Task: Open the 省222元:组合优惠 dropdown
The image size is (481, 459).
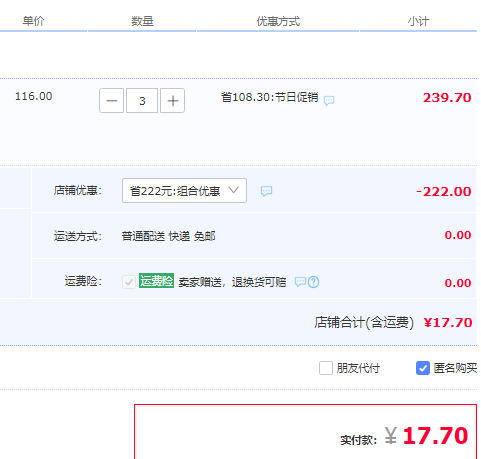Action: [184, 191]
